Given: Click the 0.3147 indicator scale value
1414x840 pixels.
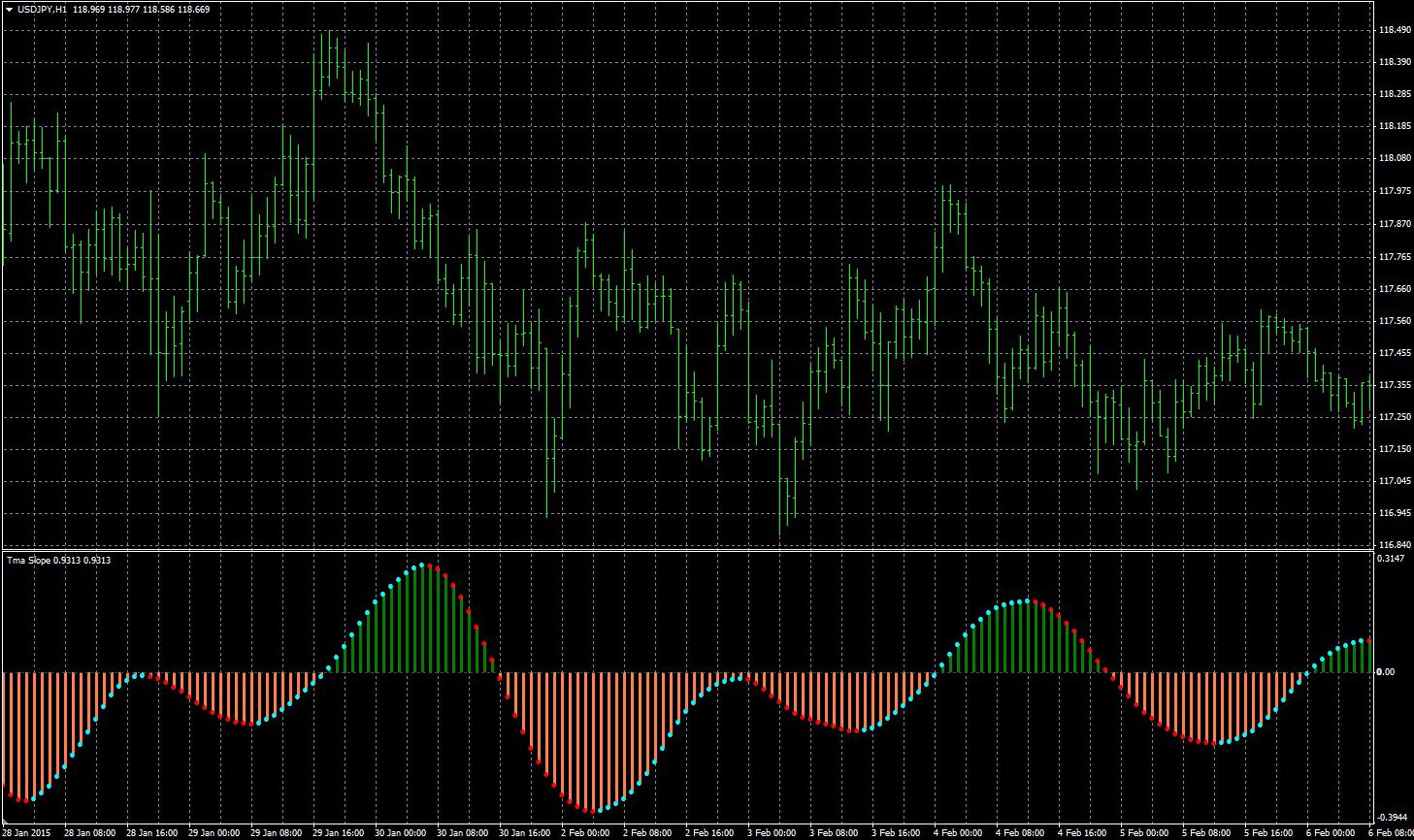Looking at the screenshot, I should pyautogui.click(x=1391, y=559).
